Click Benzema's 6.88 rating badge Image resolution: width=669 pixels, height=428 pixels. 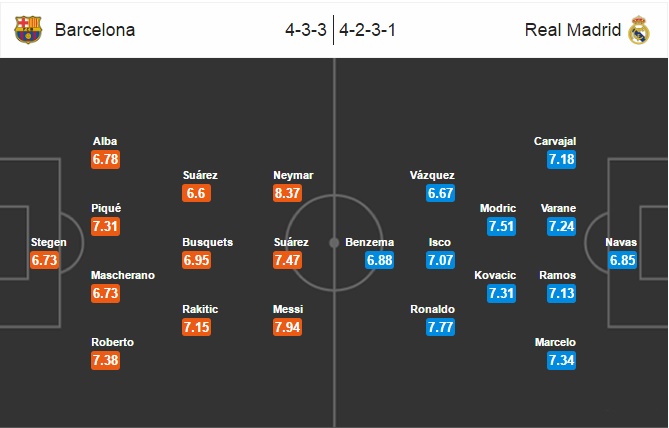[x=379, y=260]
